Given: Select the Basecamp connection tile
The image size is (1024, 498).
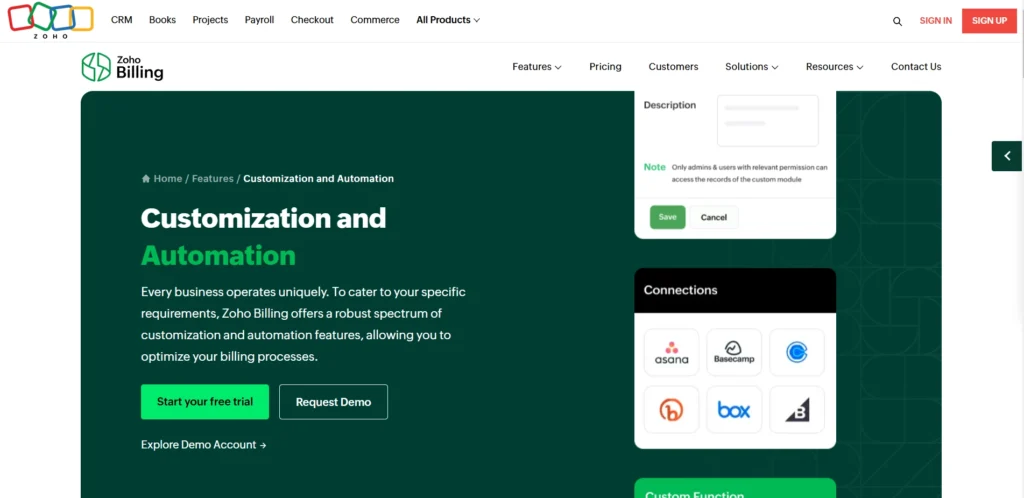Looking at the screenshot, I should coord(734,353).
